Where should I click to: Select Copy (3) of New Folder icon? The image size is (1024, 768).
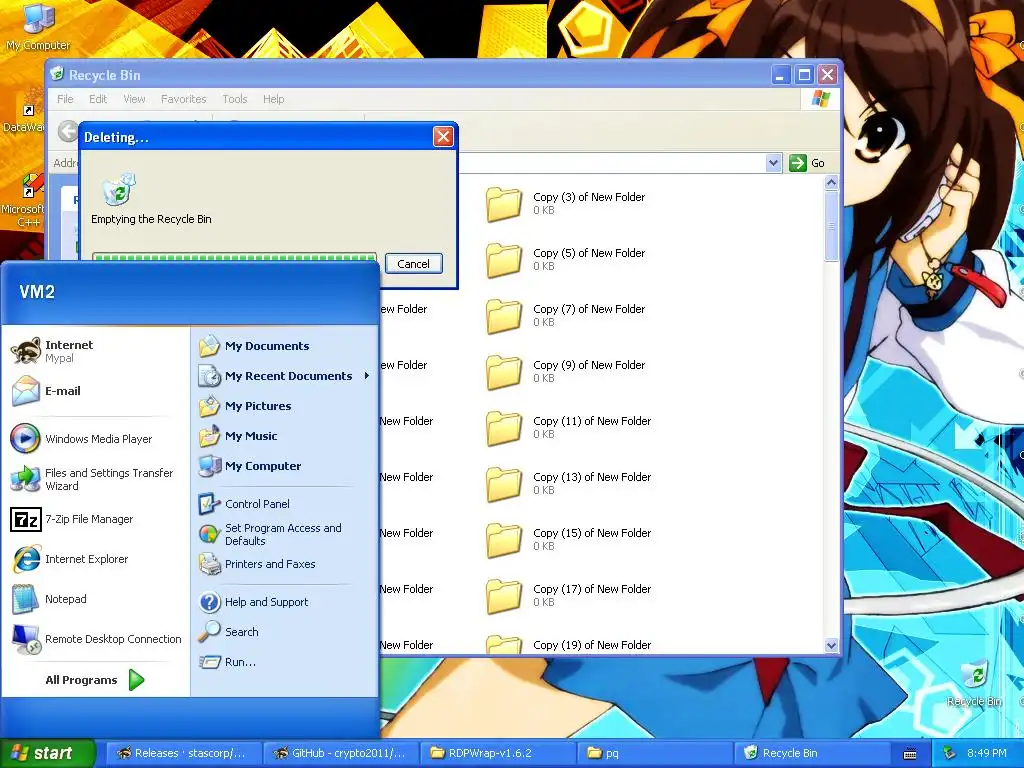[504, 204]
